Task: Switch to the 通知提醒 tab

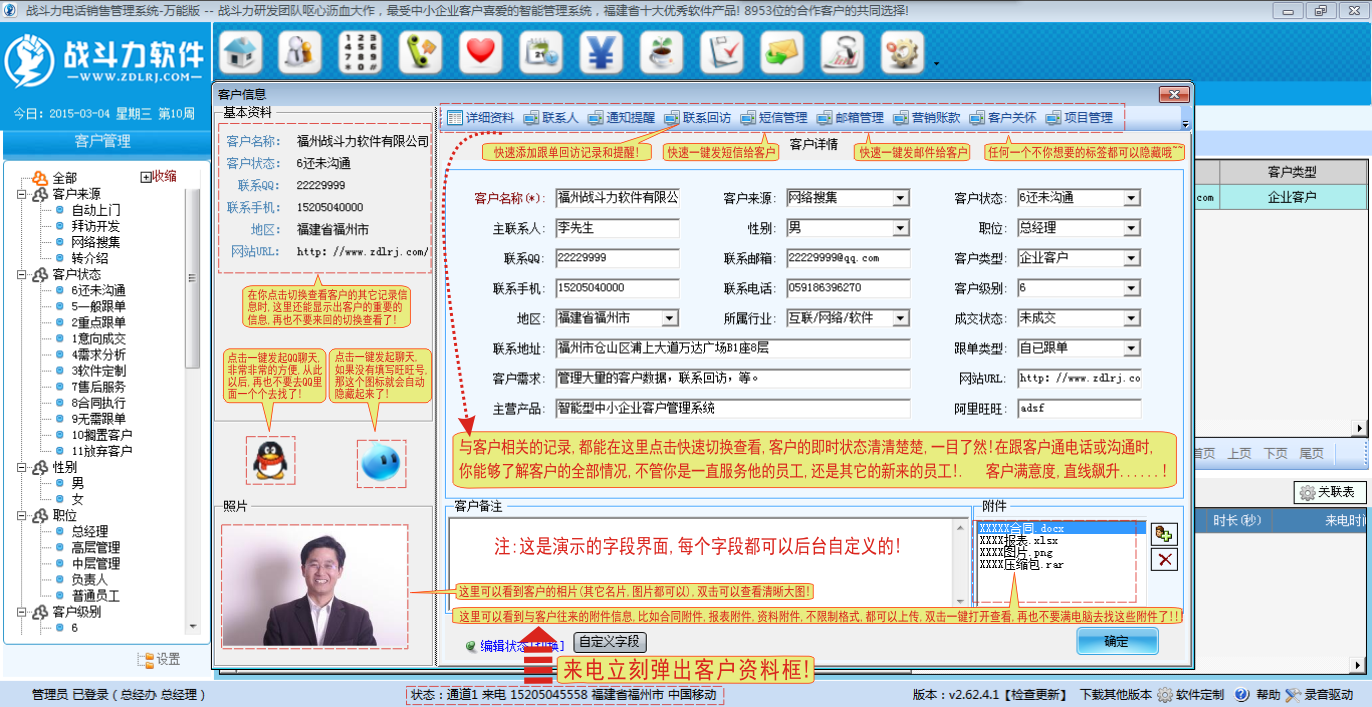Action: [621, 118]
